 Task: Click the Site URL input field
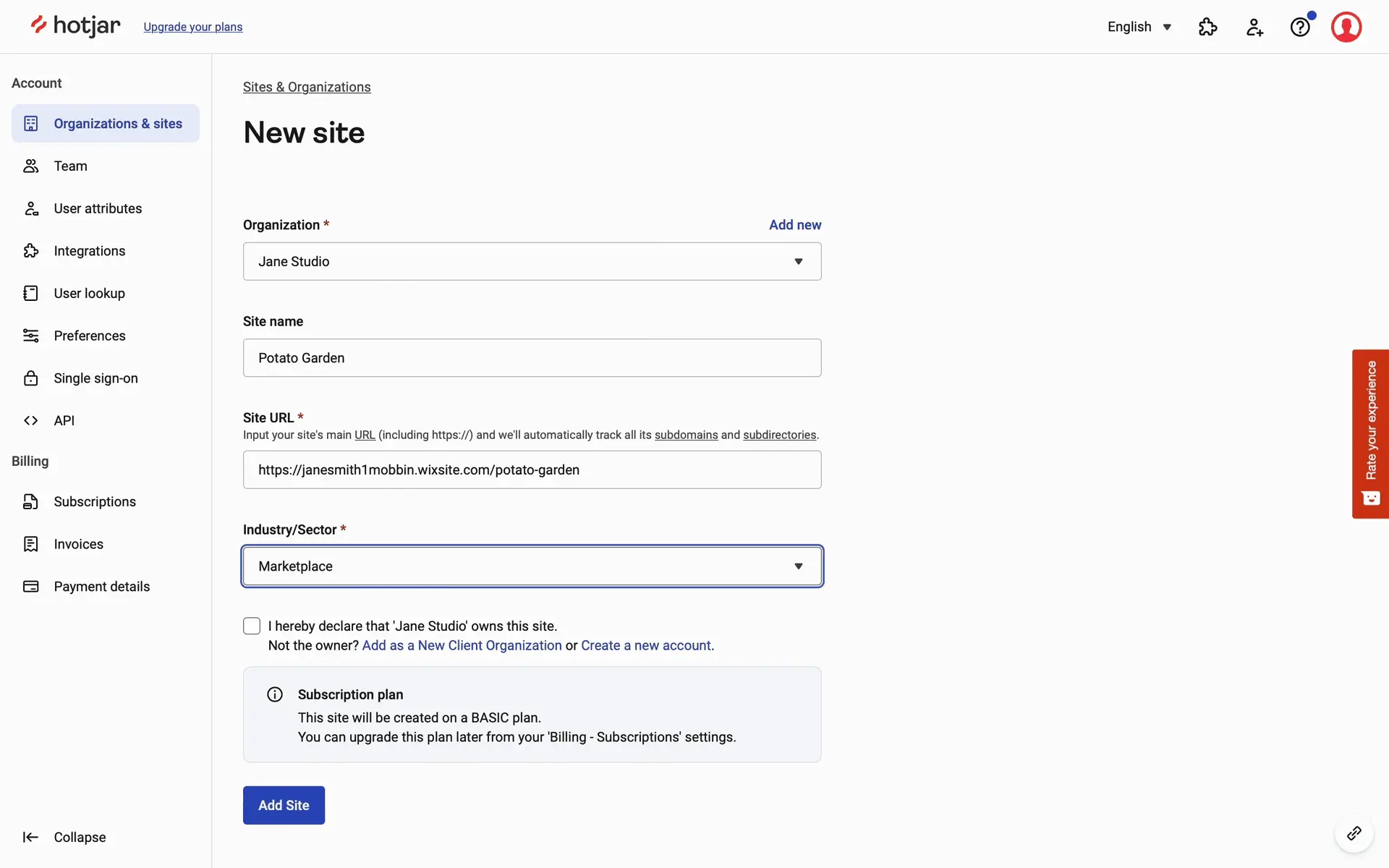(532, 469)
